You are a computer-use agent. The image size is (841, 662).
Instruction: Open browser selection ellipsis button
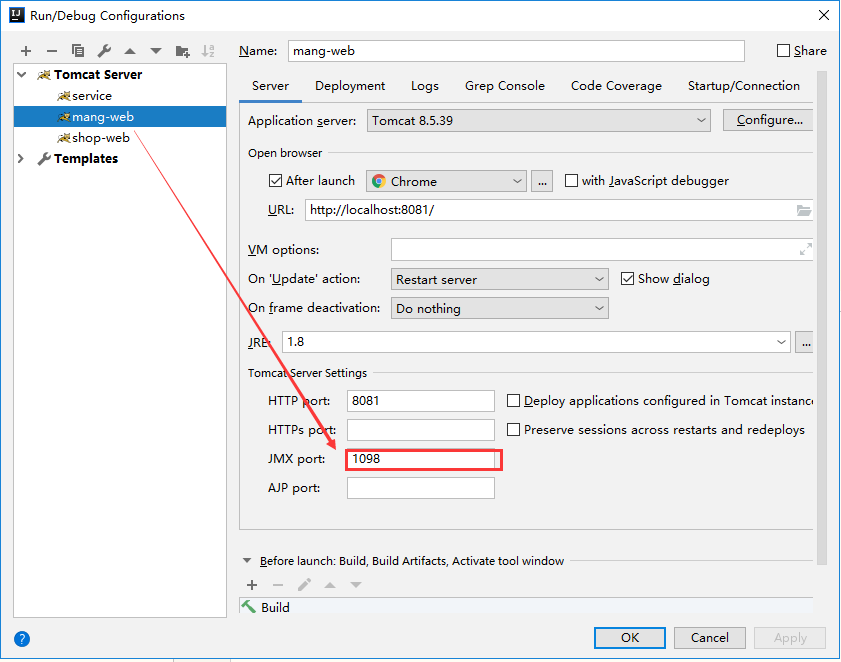click(x=542, y=181)
